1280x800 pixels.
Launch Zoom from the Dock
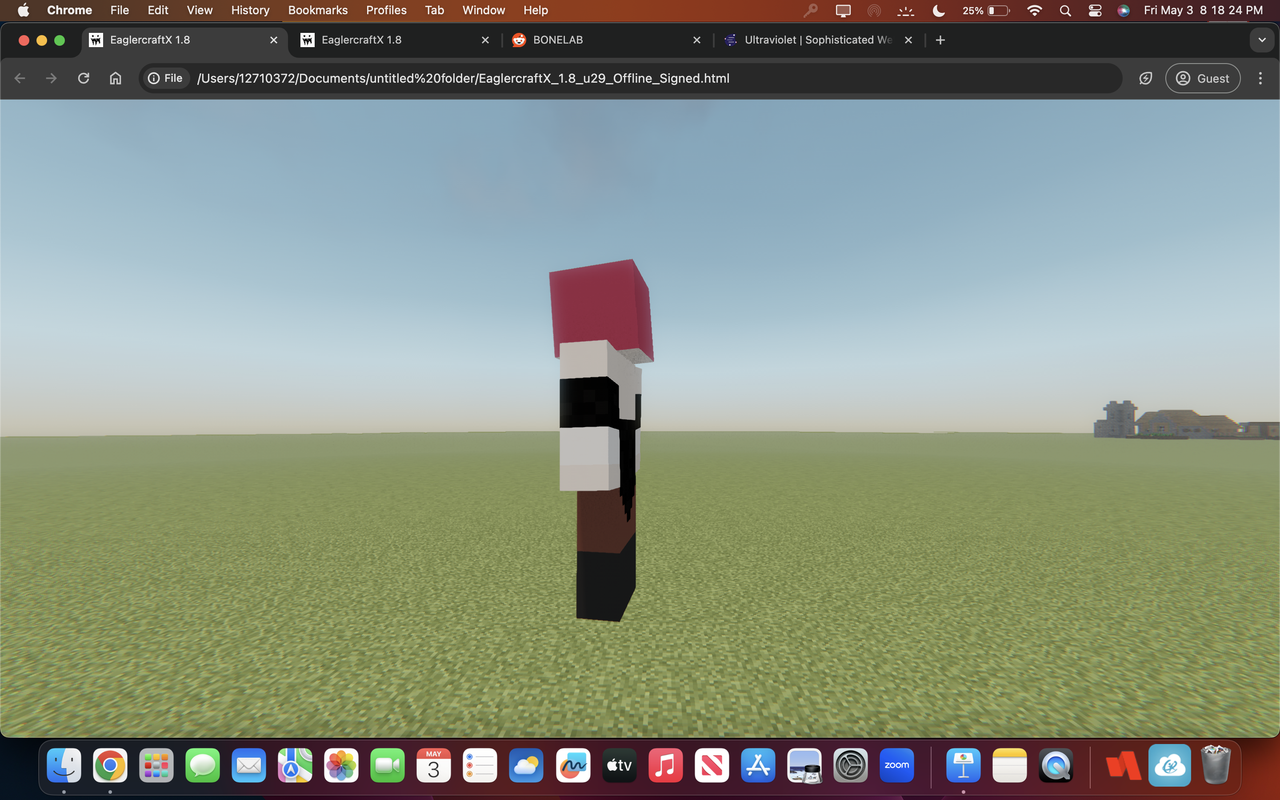[897, 766]
